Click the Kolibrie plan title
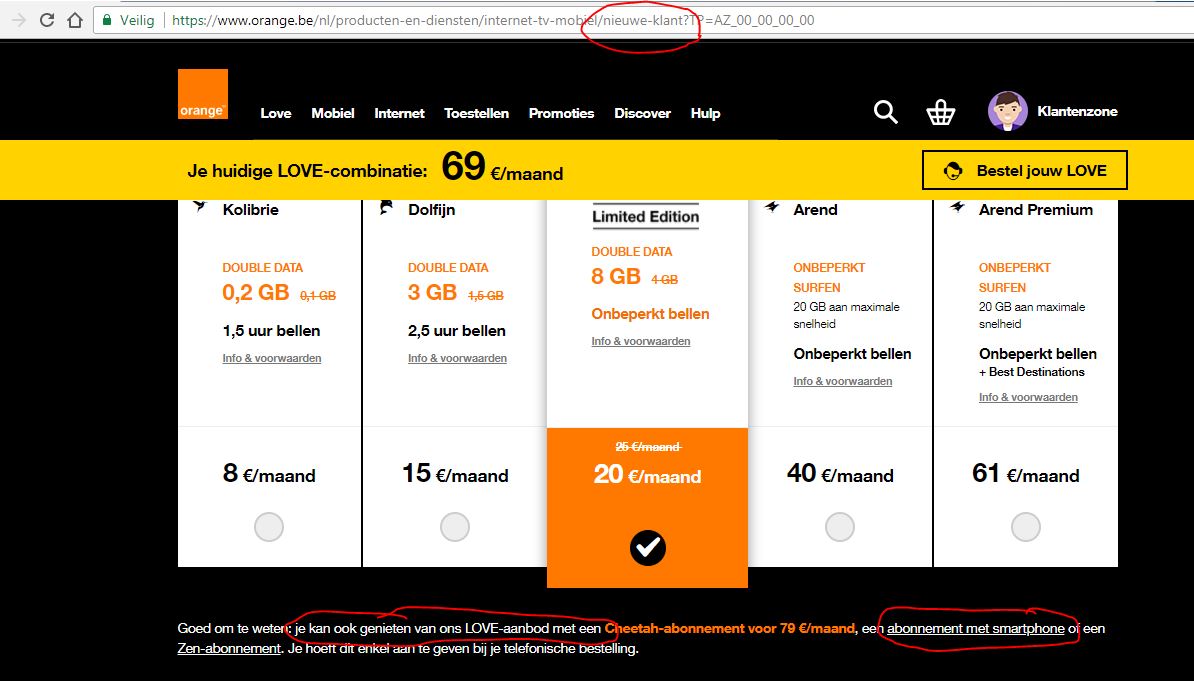Viewport: 1194px width, 681px height. tap(251, 209)
